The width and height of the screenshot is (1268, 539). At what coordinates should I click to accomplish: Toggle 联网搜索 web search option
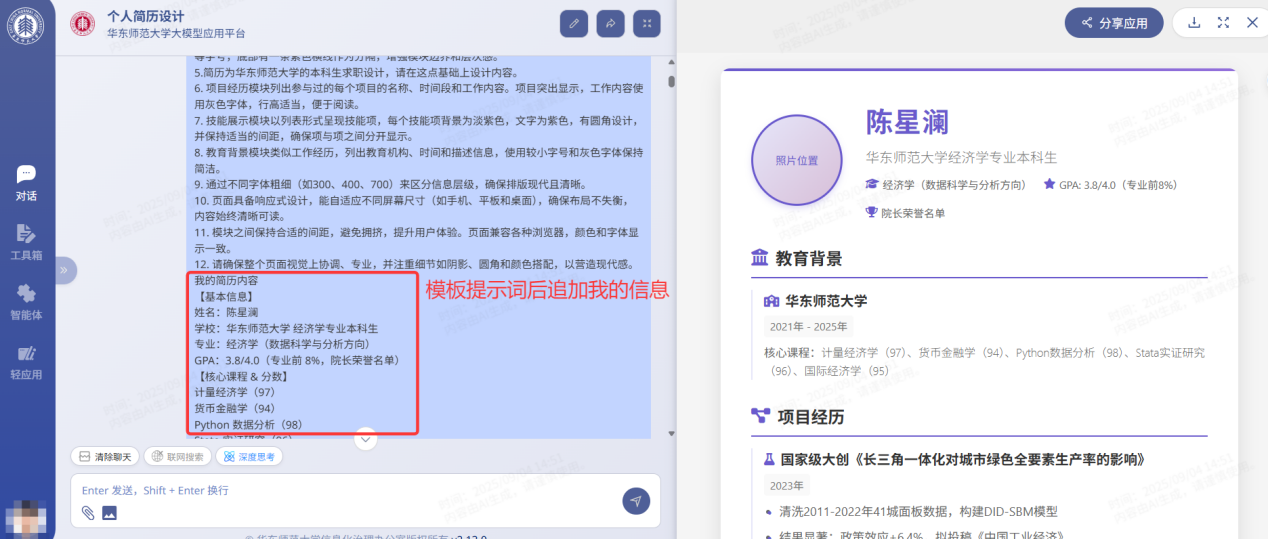(177, 457)
